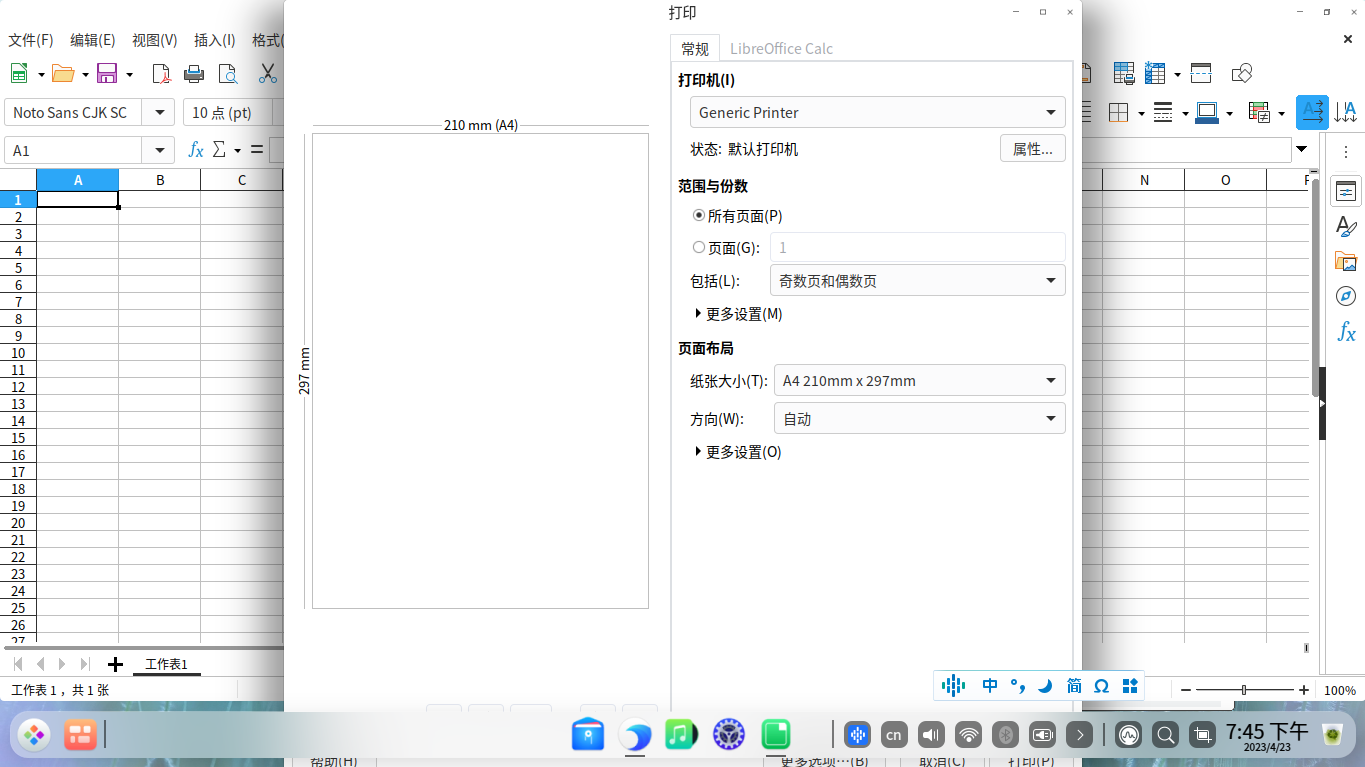
Task: Click the Sigma sum icon
Action: [220, 150]
